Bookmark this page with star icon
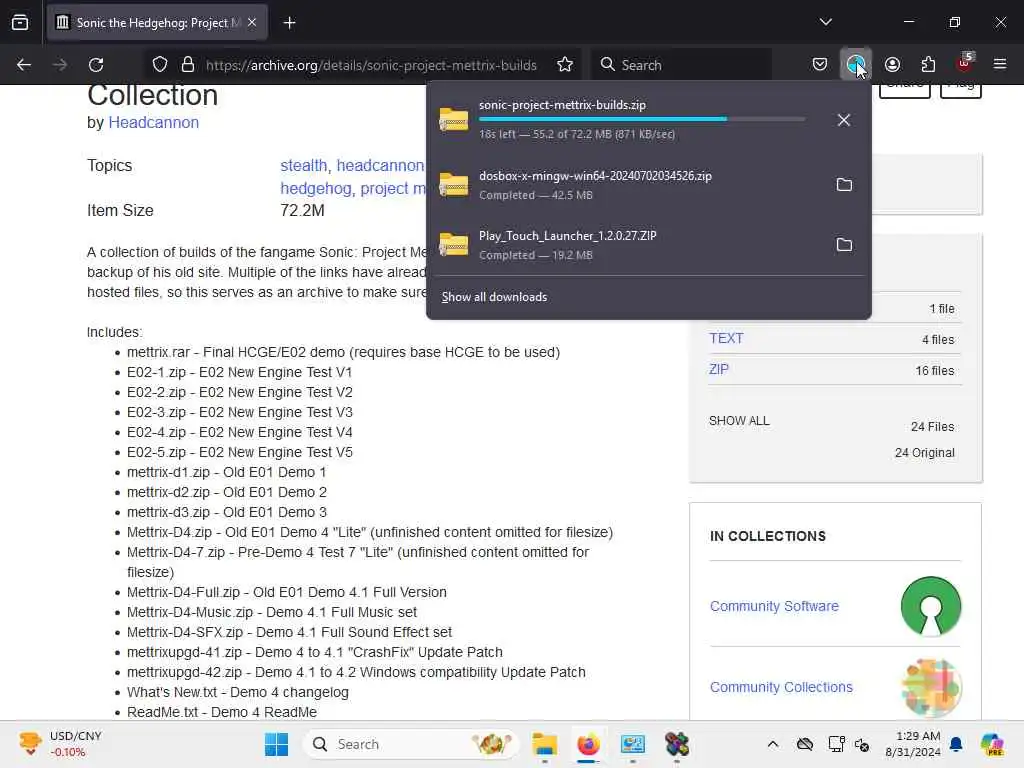Viewport: 1024px width, 768px height. [x=565, y=65]
